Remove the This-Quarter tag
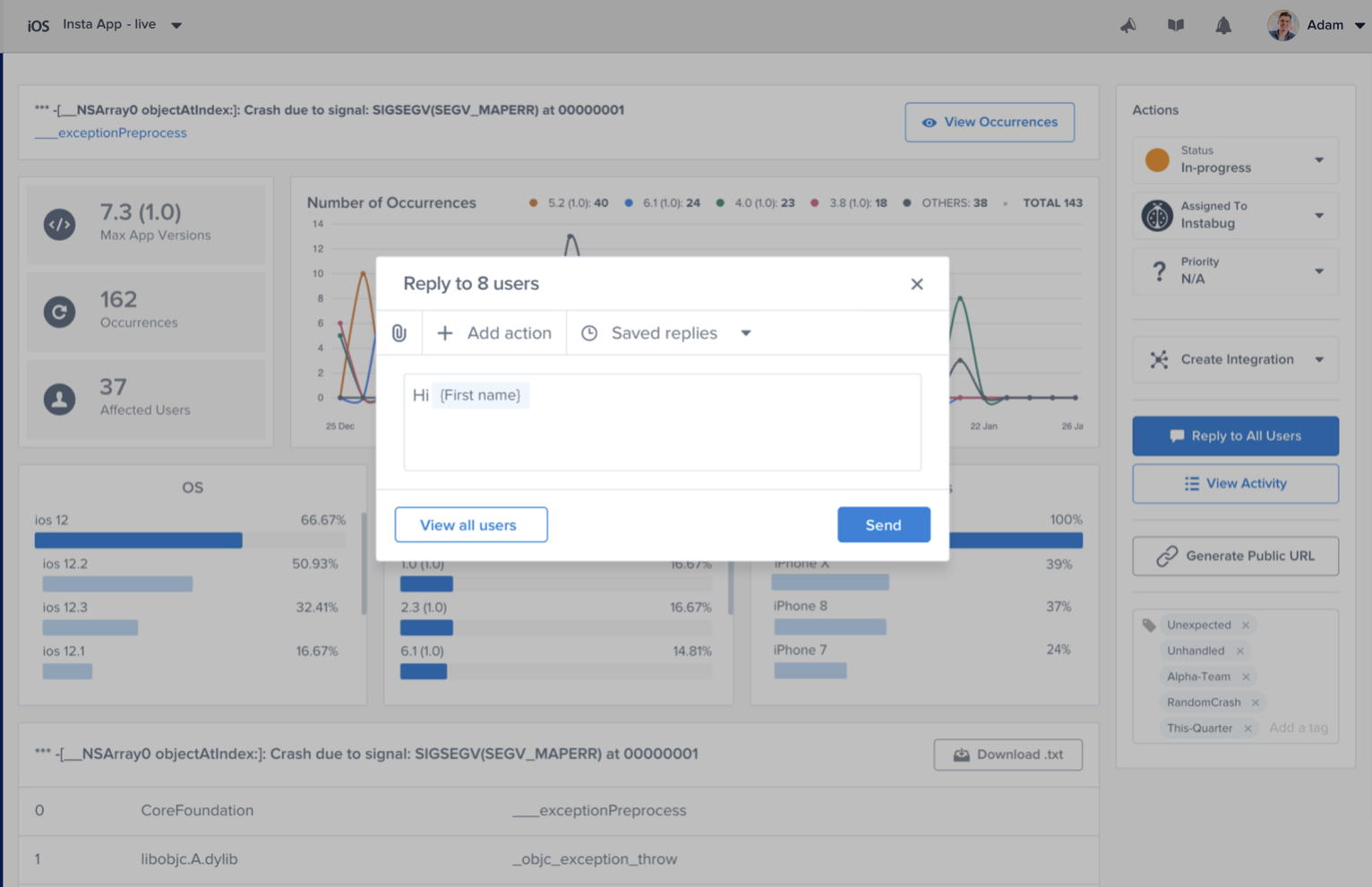1372x887 pixels. [1248, 728]
